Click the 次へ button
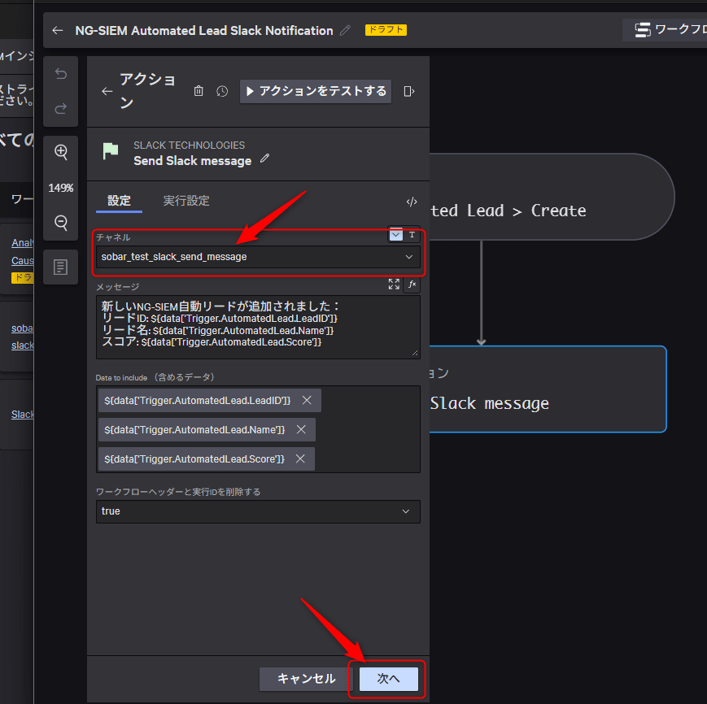 [389, 679]
